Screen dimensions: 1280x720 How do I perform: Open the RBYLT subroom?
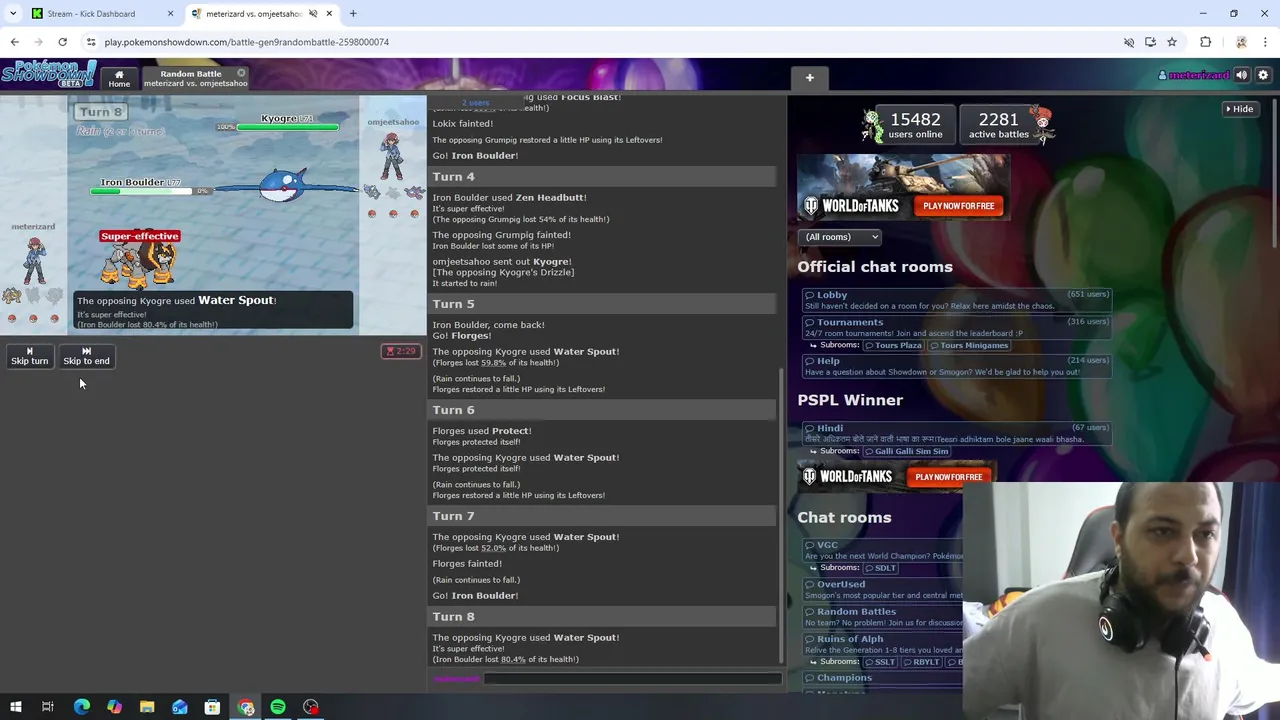pos(921,662)
